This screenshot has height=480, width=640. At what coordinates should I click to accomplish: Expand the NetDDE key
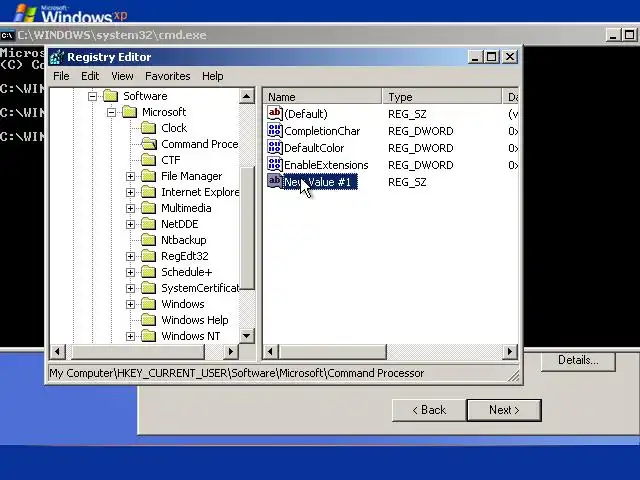(x=130, y=224)
